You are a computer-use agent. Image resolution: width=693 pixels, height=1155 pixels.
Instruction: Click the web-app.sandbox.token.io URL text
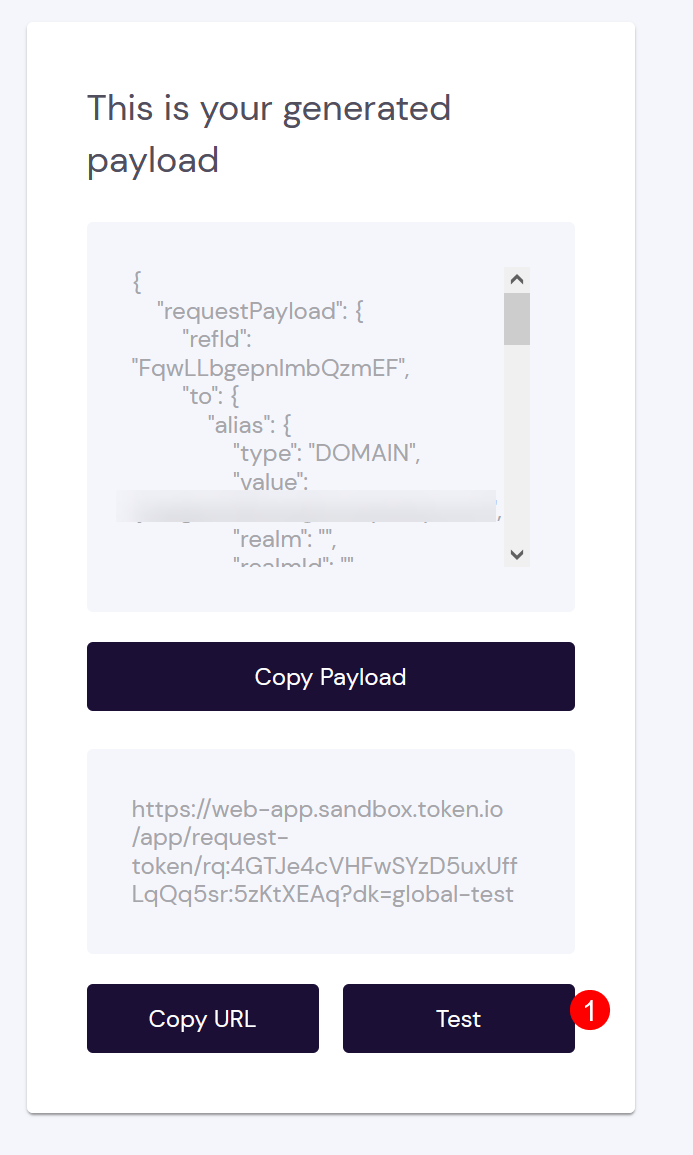tap(317, 810)
